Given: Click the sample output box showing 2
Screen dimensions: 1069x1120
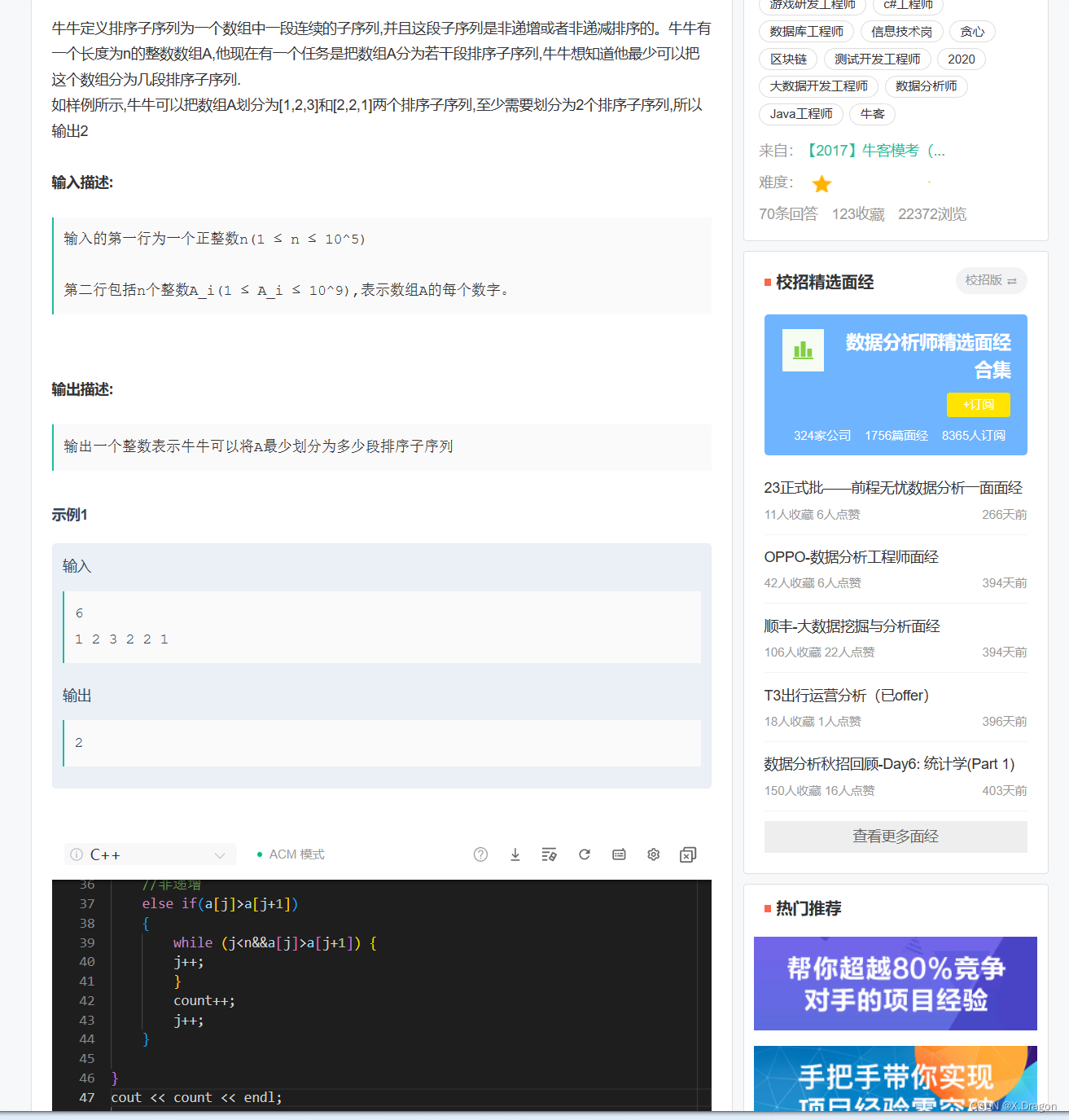Looking at the screenshot, I should [382, 743].
